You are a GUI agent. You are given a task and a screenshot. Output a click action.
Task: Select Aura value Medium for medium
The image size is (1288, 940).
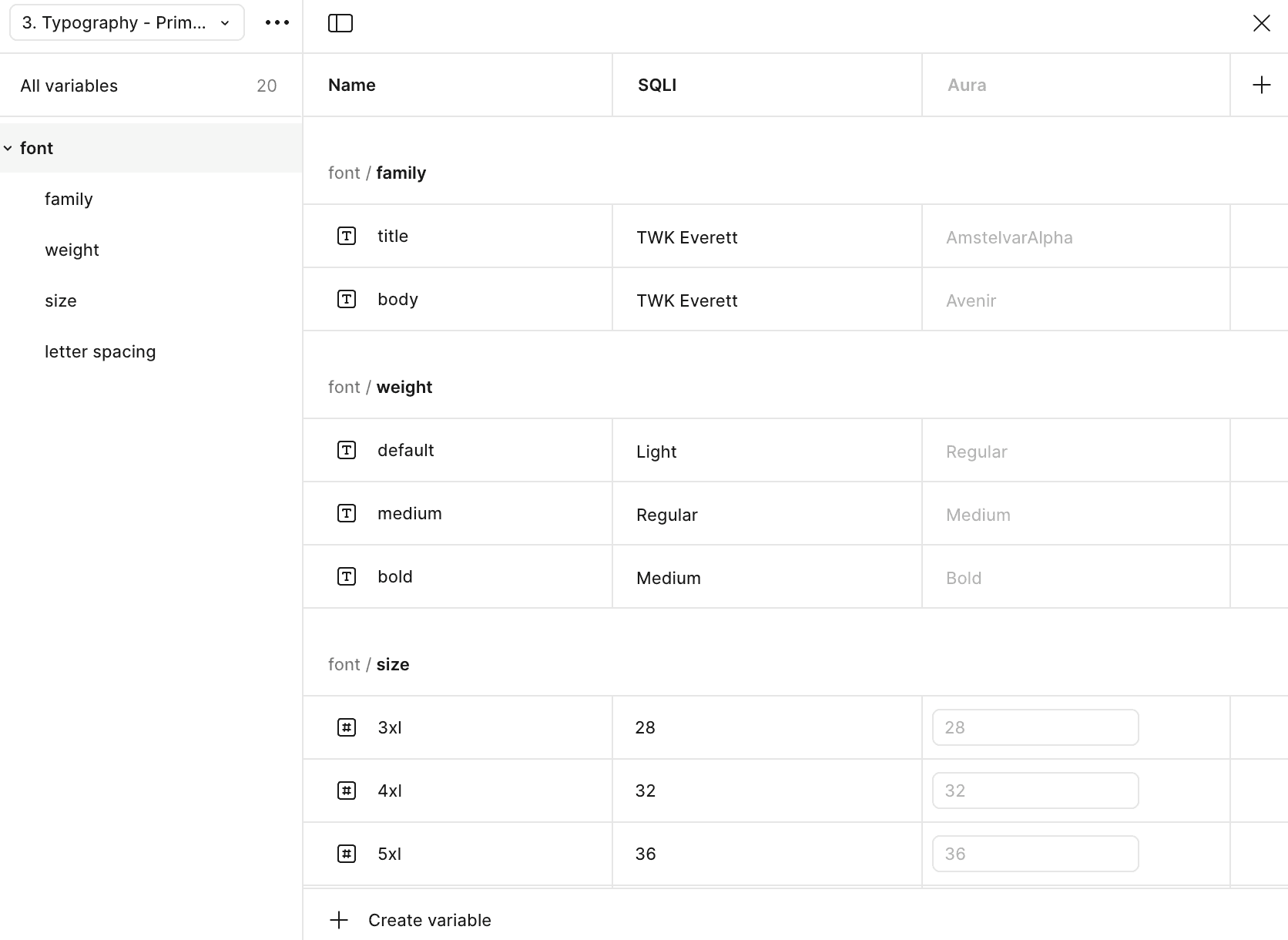point(978,515)
